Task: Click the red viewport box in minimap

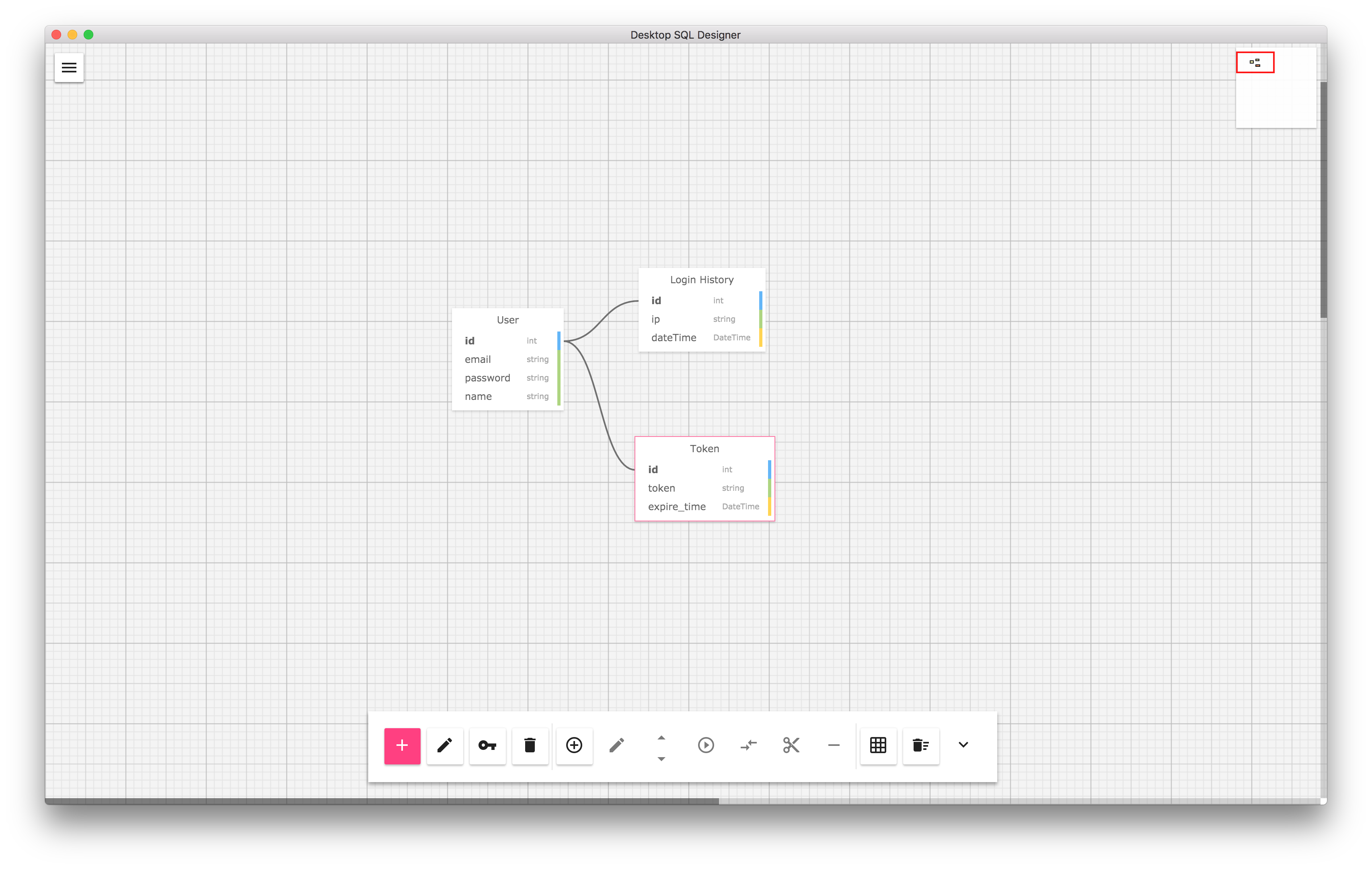Action: click(x=1255, y=63)
